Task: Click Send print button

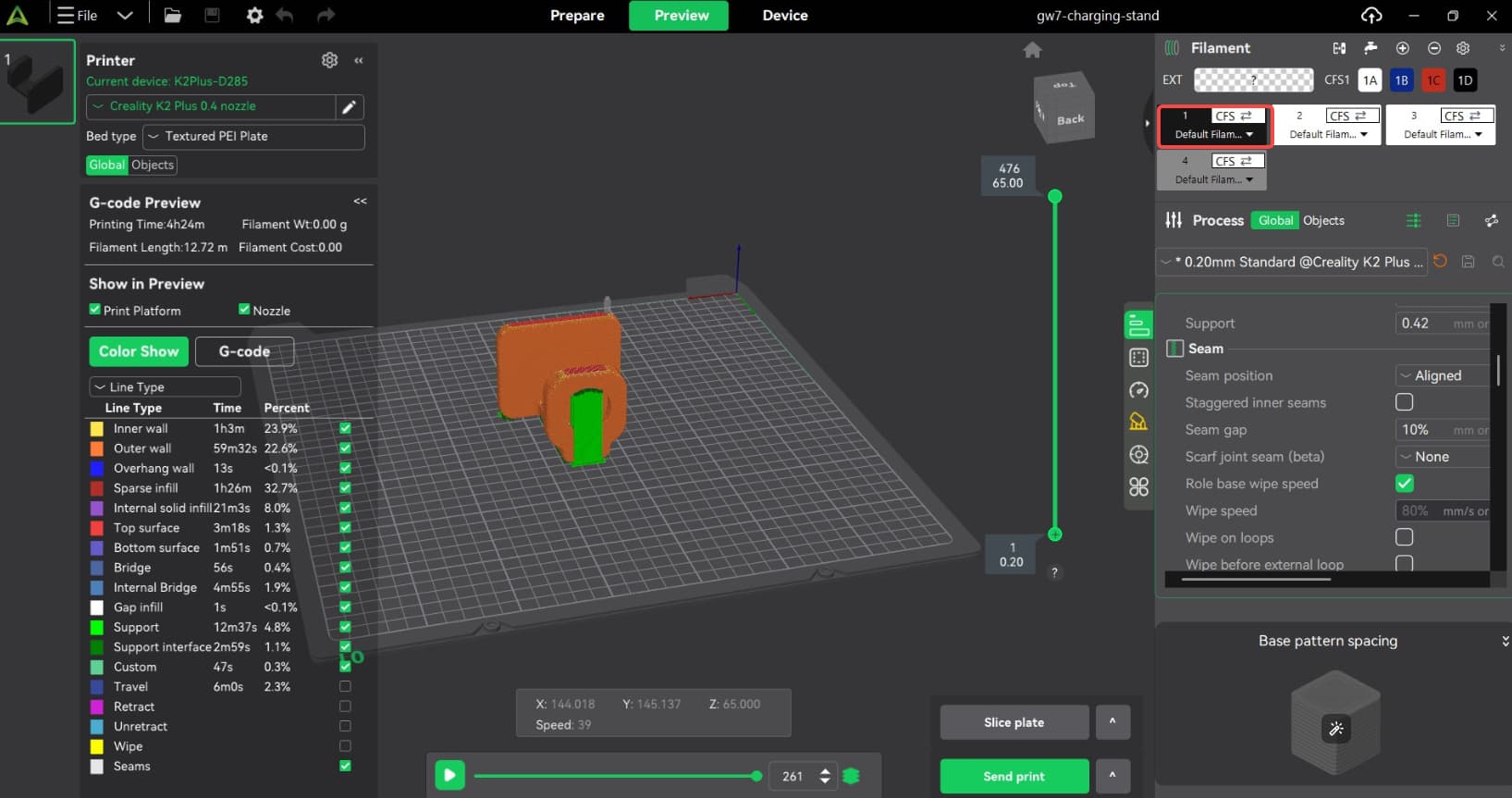Action: tap(1014, 776)
